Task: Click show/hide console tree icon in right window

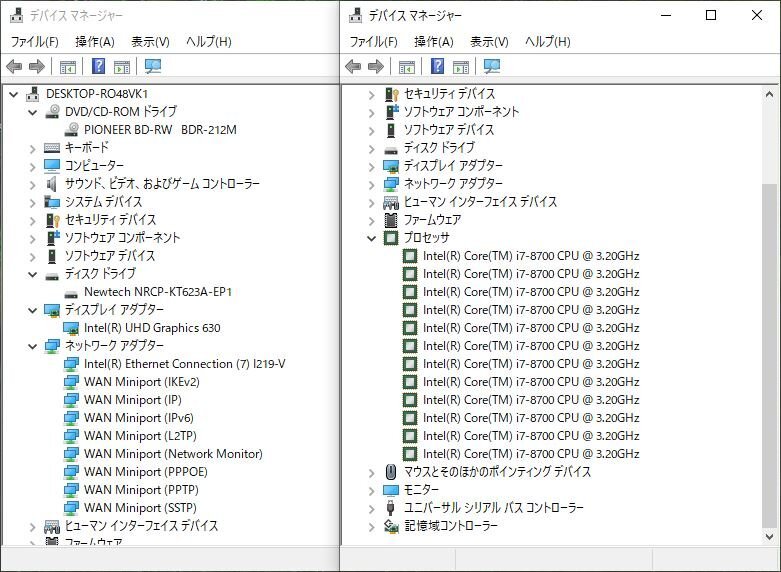Action: 406,67
